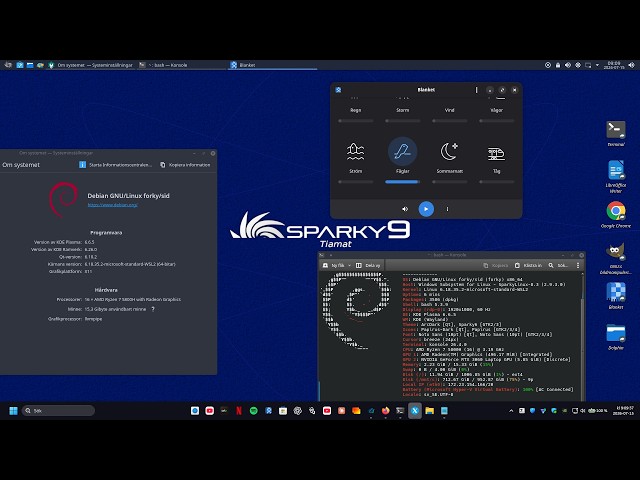
Task: Open Spotify from the Windows taskbar
Action: click(253, 411)
